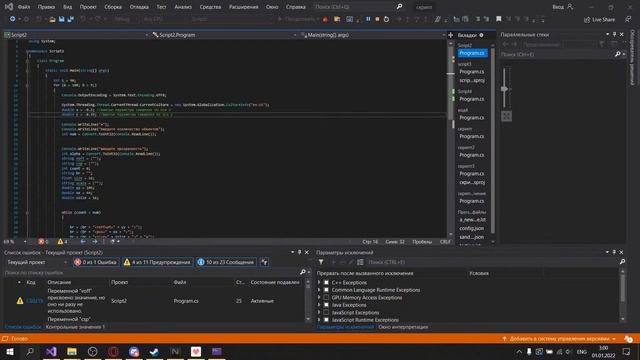Click the Save All toolbar icon
The image size is (640, 360).
click(71, 19)
